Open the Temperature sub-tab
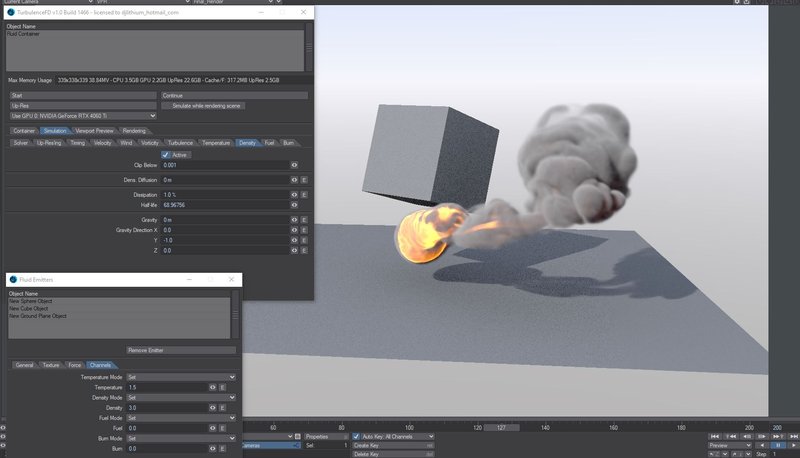The width and height of the screenshot is (800, 458). coord(216,143)
